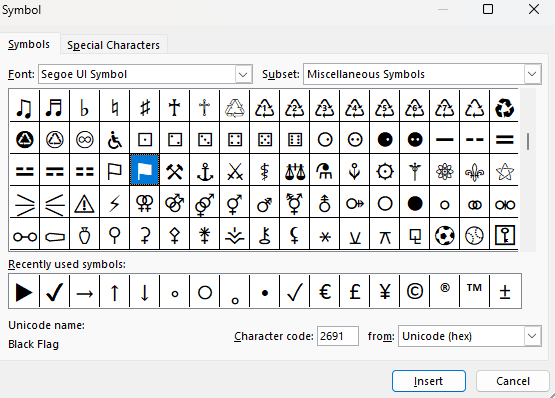Viewport: 555px width, 398px height.
Task: Select the highlighted black flag symbol
Action: [144, 170]
